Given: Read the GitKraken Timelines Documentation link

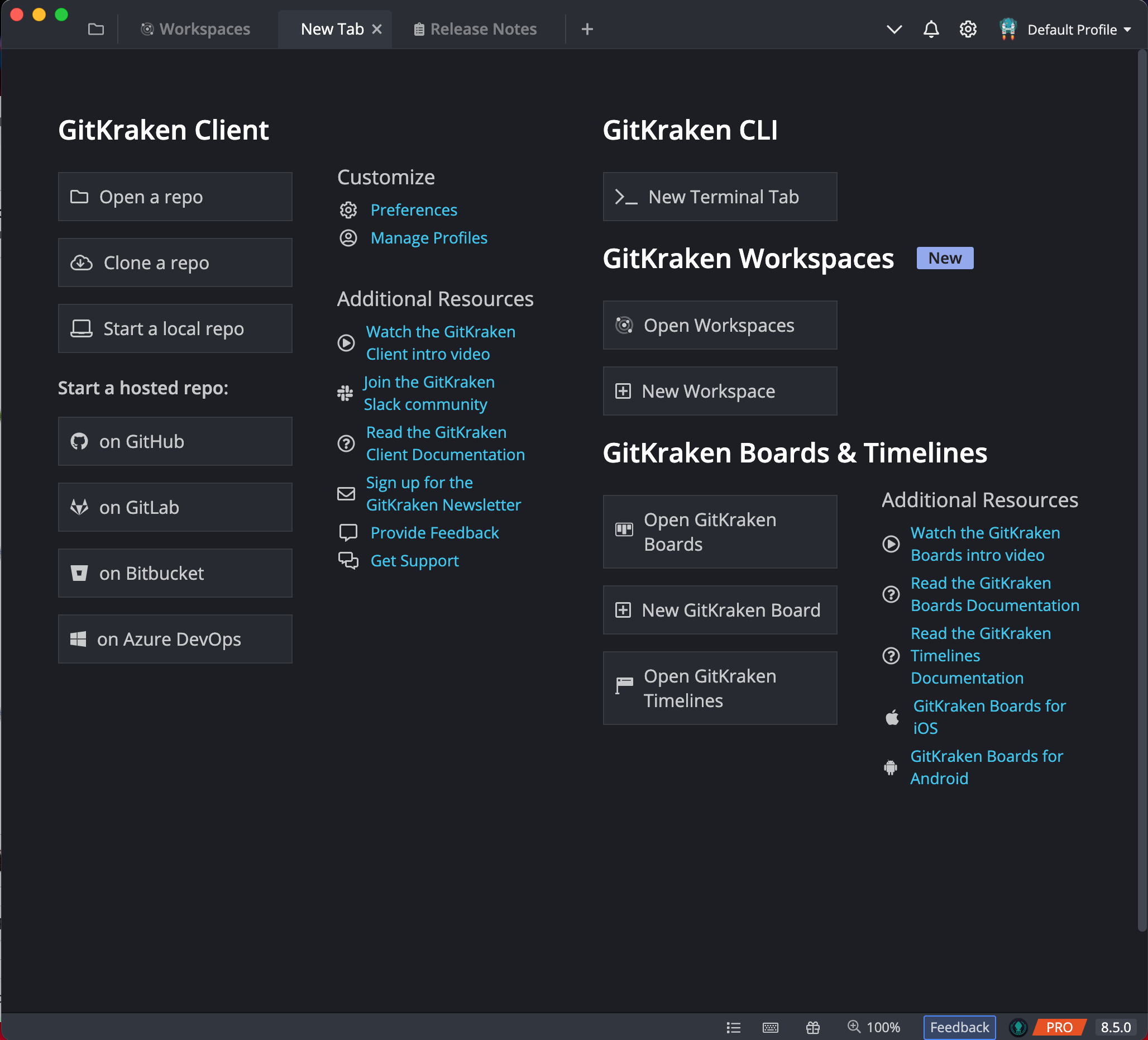Looking at the screenshot, I should click(980, 656).
